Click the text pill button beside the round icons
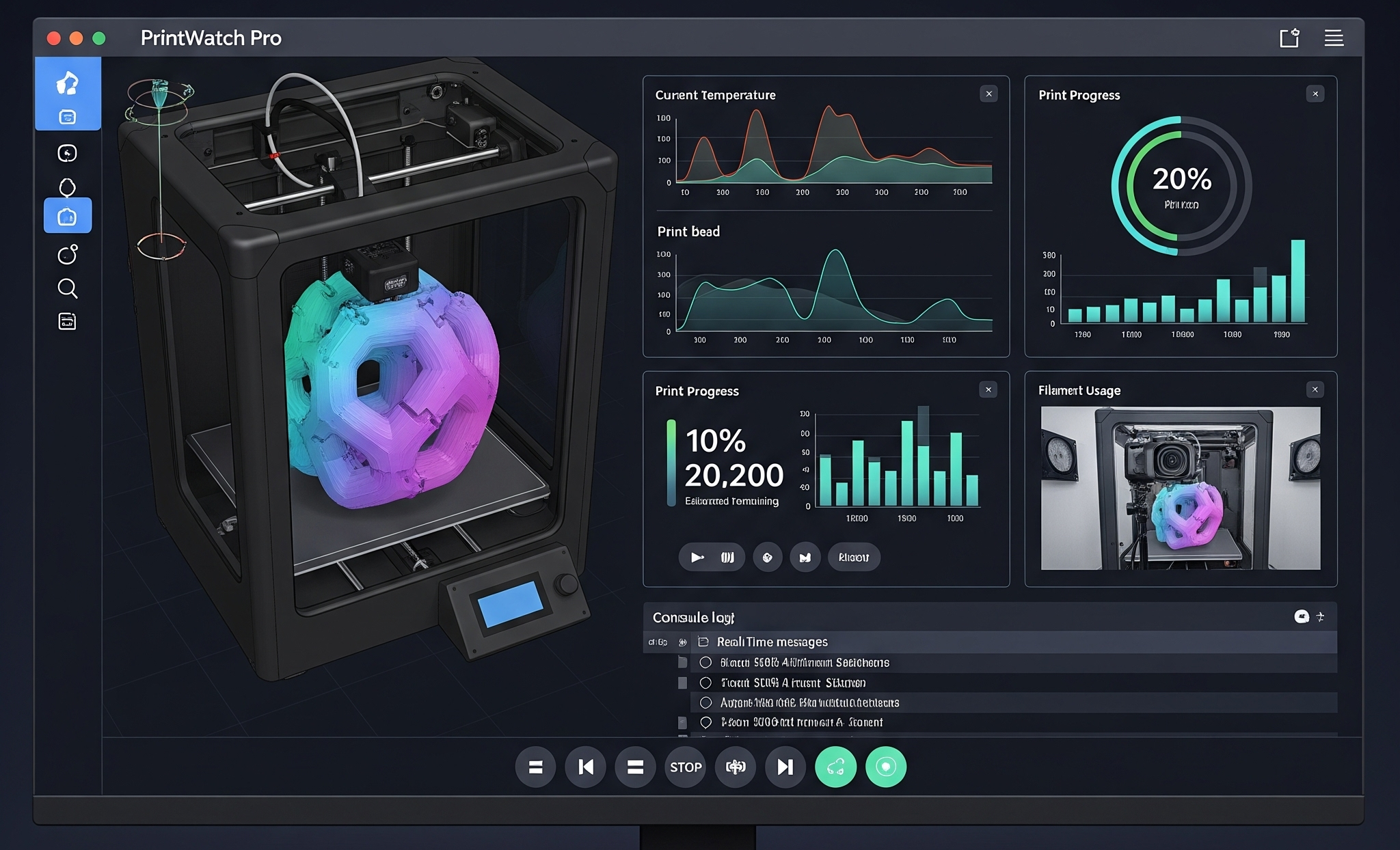1400x850 pixels. click(x=854, y=558)
